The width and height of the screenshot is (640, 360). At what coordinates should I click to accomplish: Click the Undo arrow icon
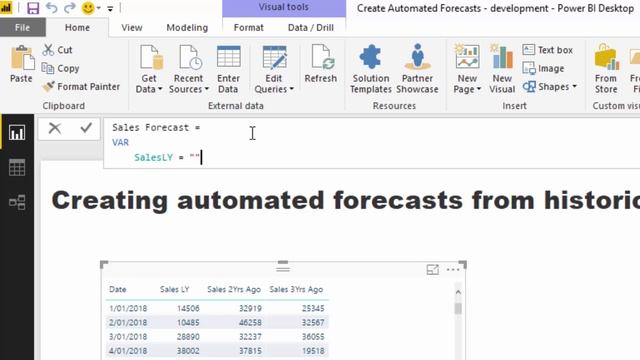tap(51, 8)
